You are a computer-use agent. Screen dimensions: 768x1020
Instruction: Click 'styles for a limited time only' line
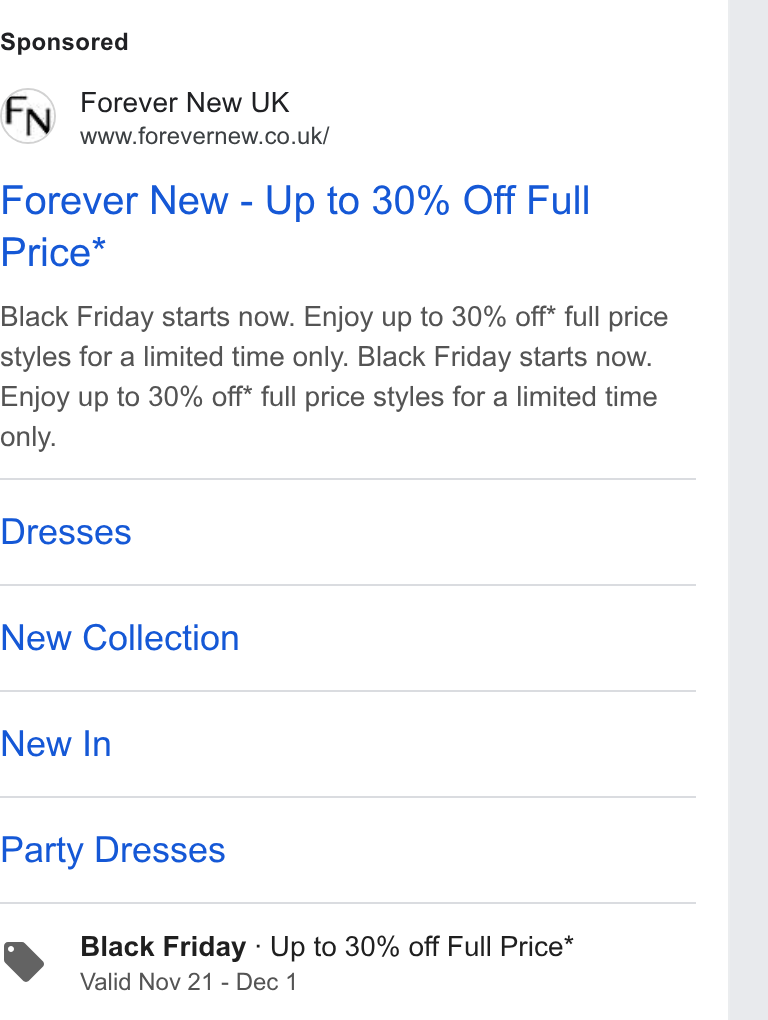[175, 357]
